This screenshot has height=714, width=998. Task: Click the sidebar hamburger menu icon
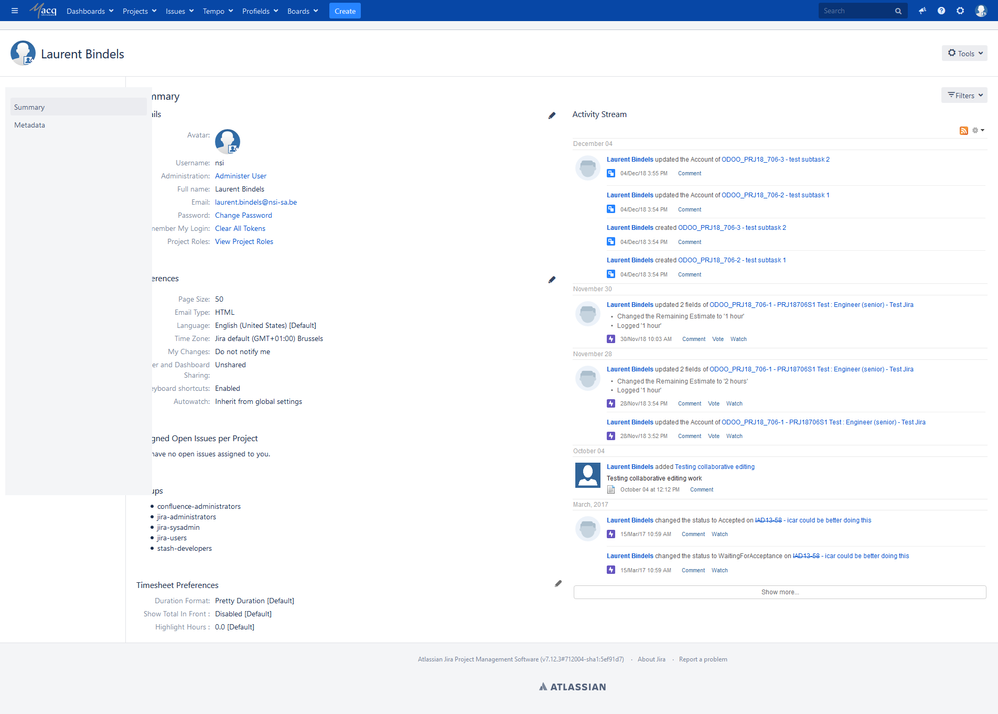[14, 10]
